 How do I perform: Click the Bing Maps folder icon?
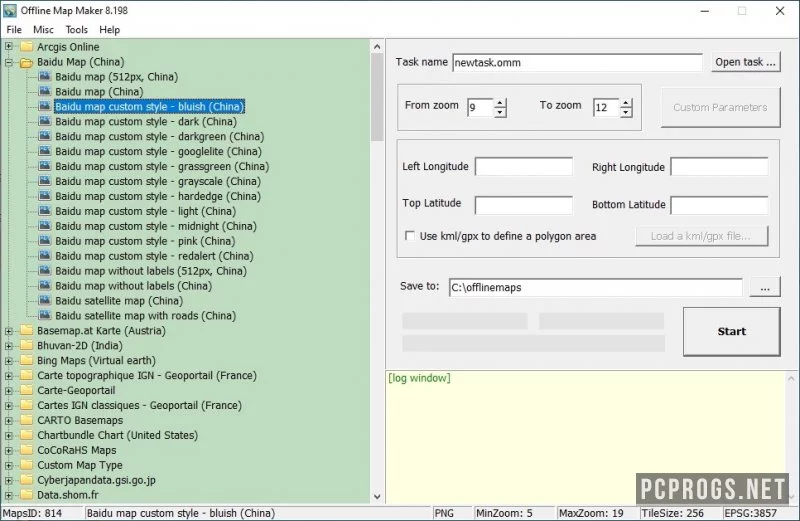tap(27, 360)
